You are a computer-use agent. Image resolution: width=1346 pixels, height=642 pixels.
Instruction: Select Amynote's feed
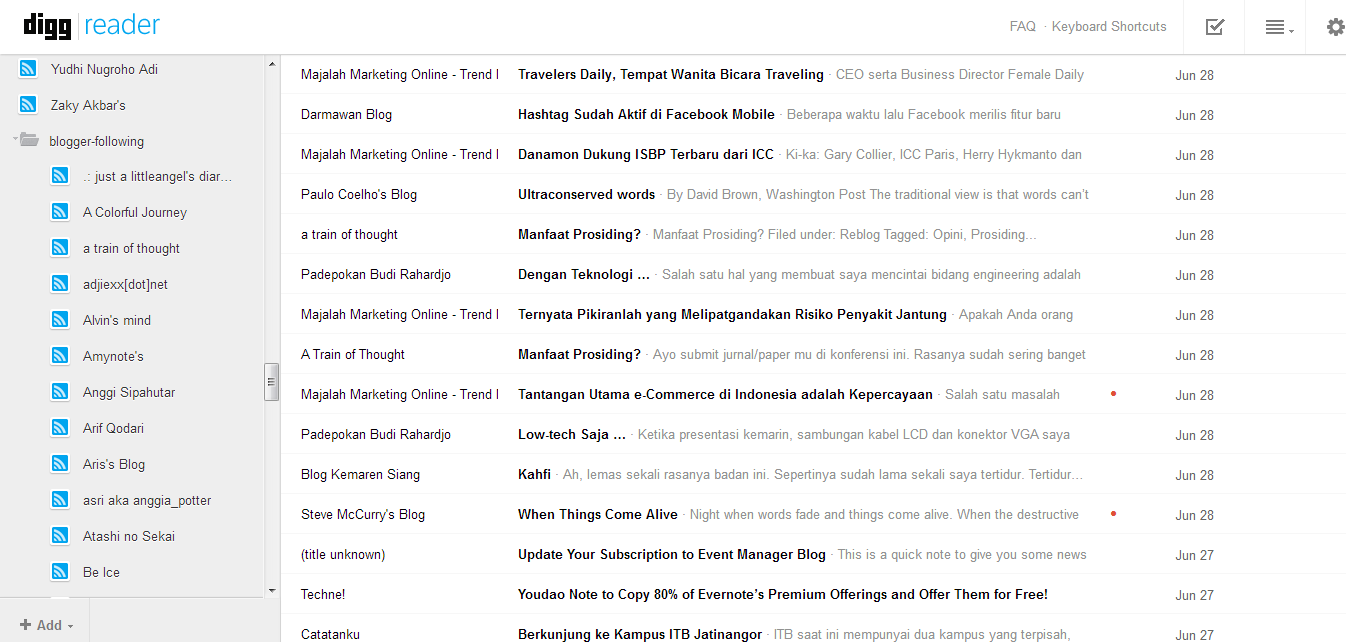[113, 356]
